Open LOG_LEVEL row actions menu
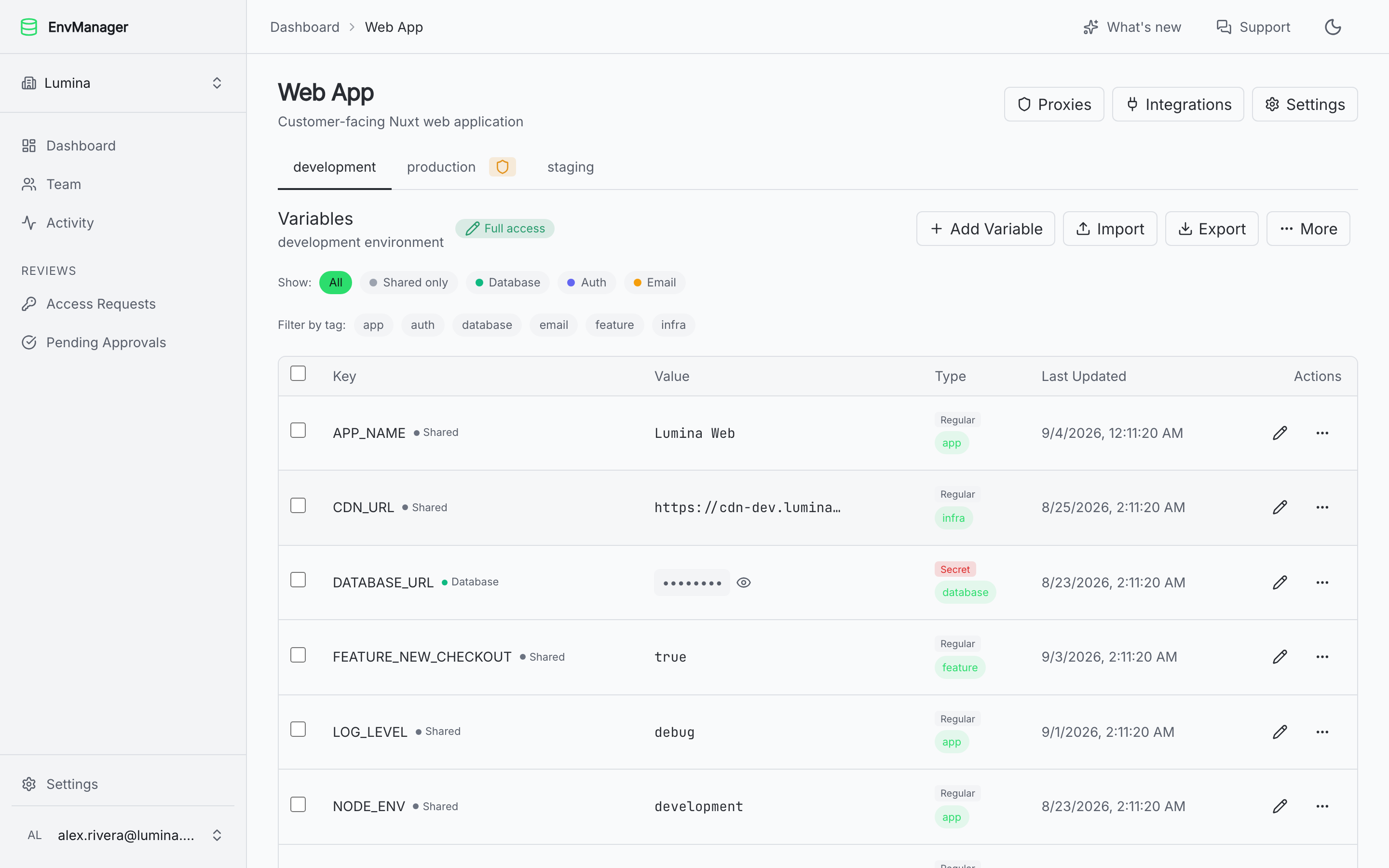The image size is (1389, 868). pyautogui.click(x=1322, y=732)
